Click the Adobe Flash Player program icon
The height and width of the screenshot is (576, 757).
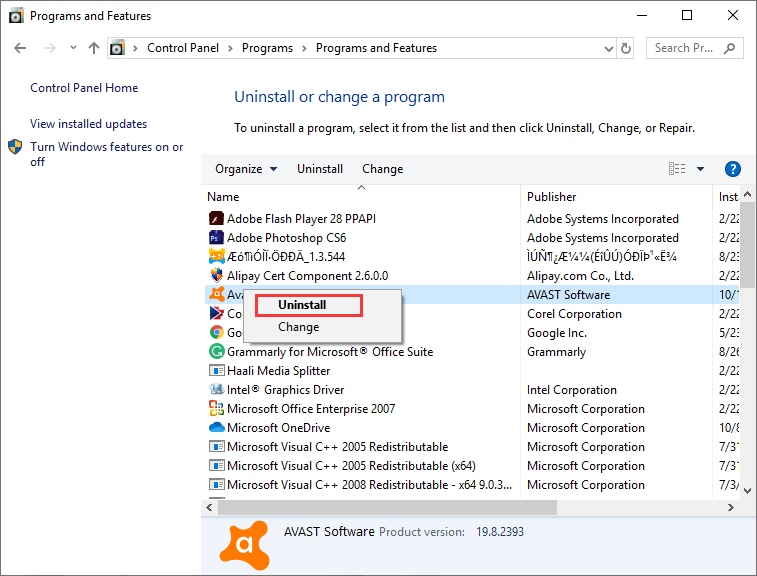coord(216,219)
